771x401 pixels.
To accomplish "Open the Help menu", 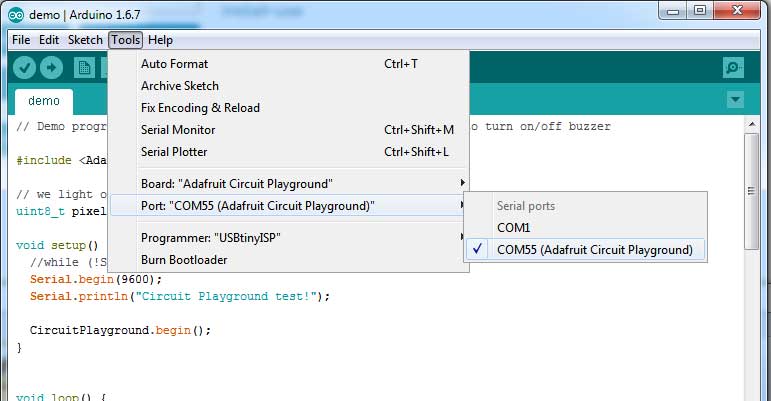I will pos(160,40).
